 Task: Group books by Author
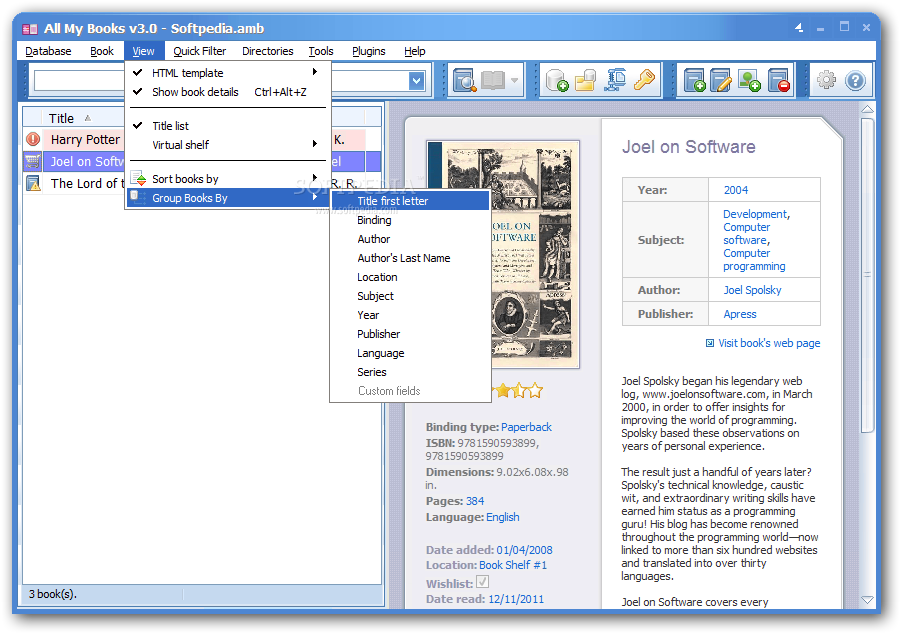tap(410, 239)
